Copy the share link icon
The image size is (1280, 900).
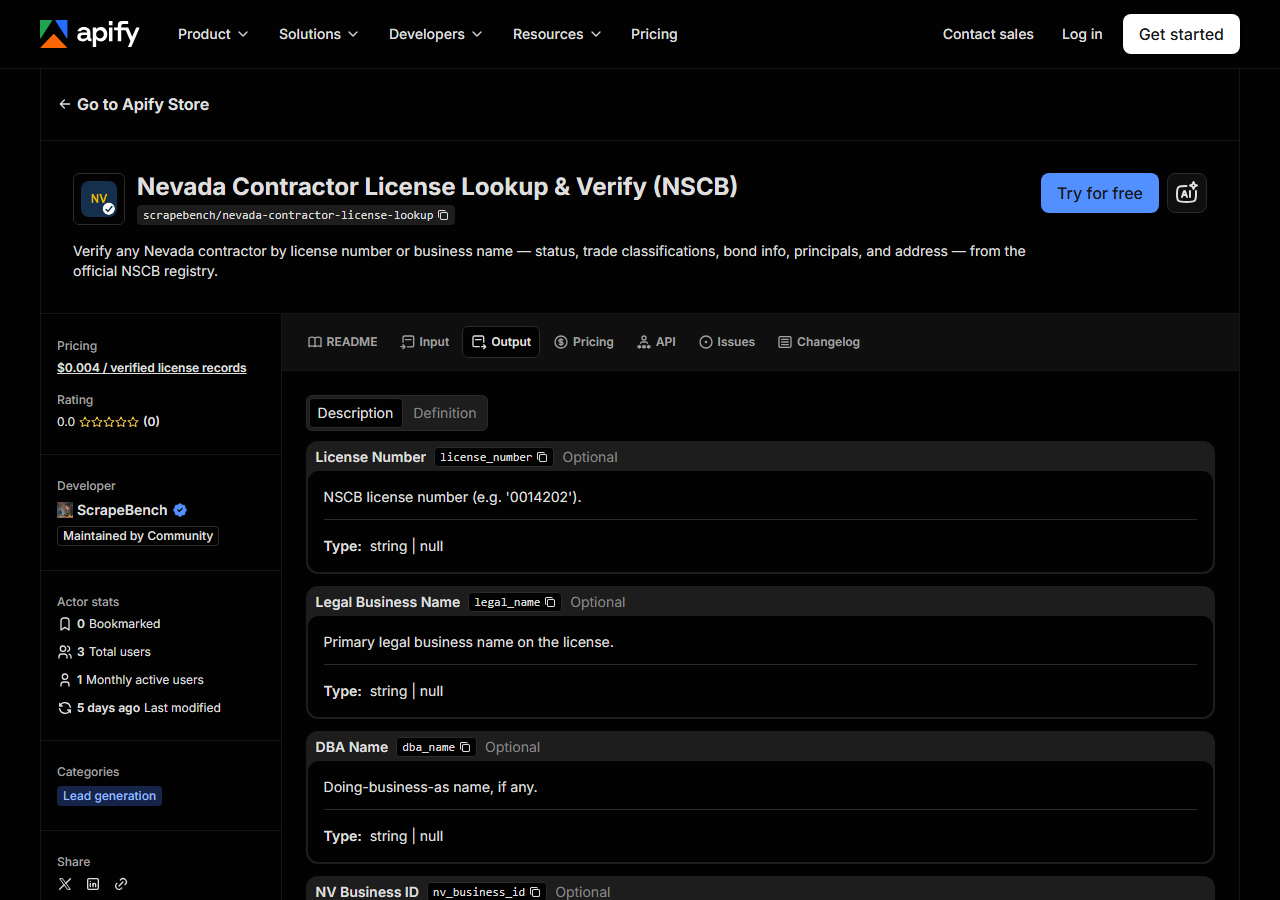click(x=121, y=884)
